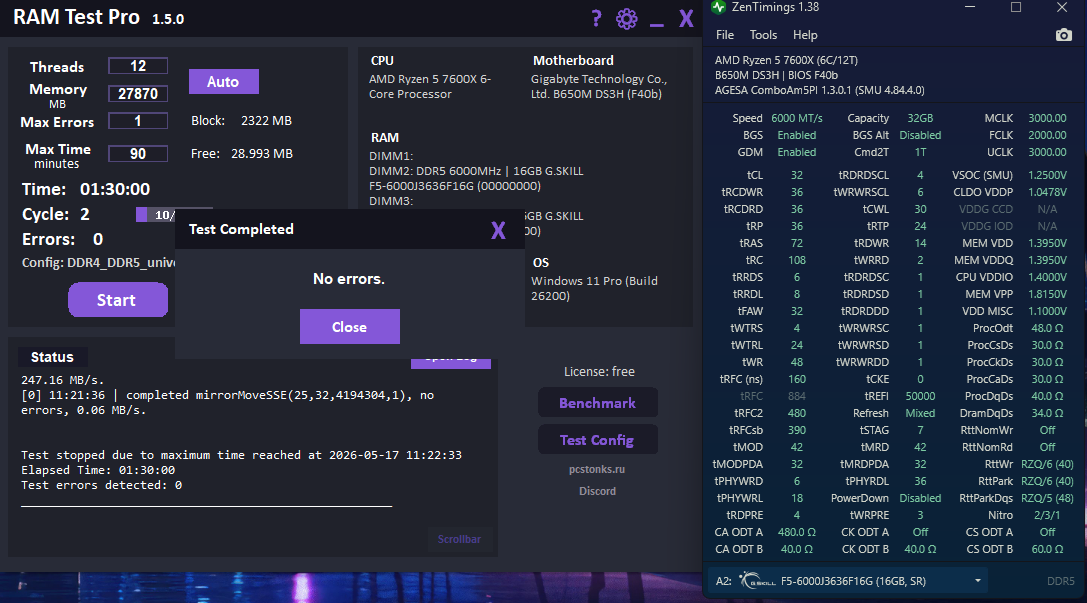Click the Benchmark button

point(598,403)
